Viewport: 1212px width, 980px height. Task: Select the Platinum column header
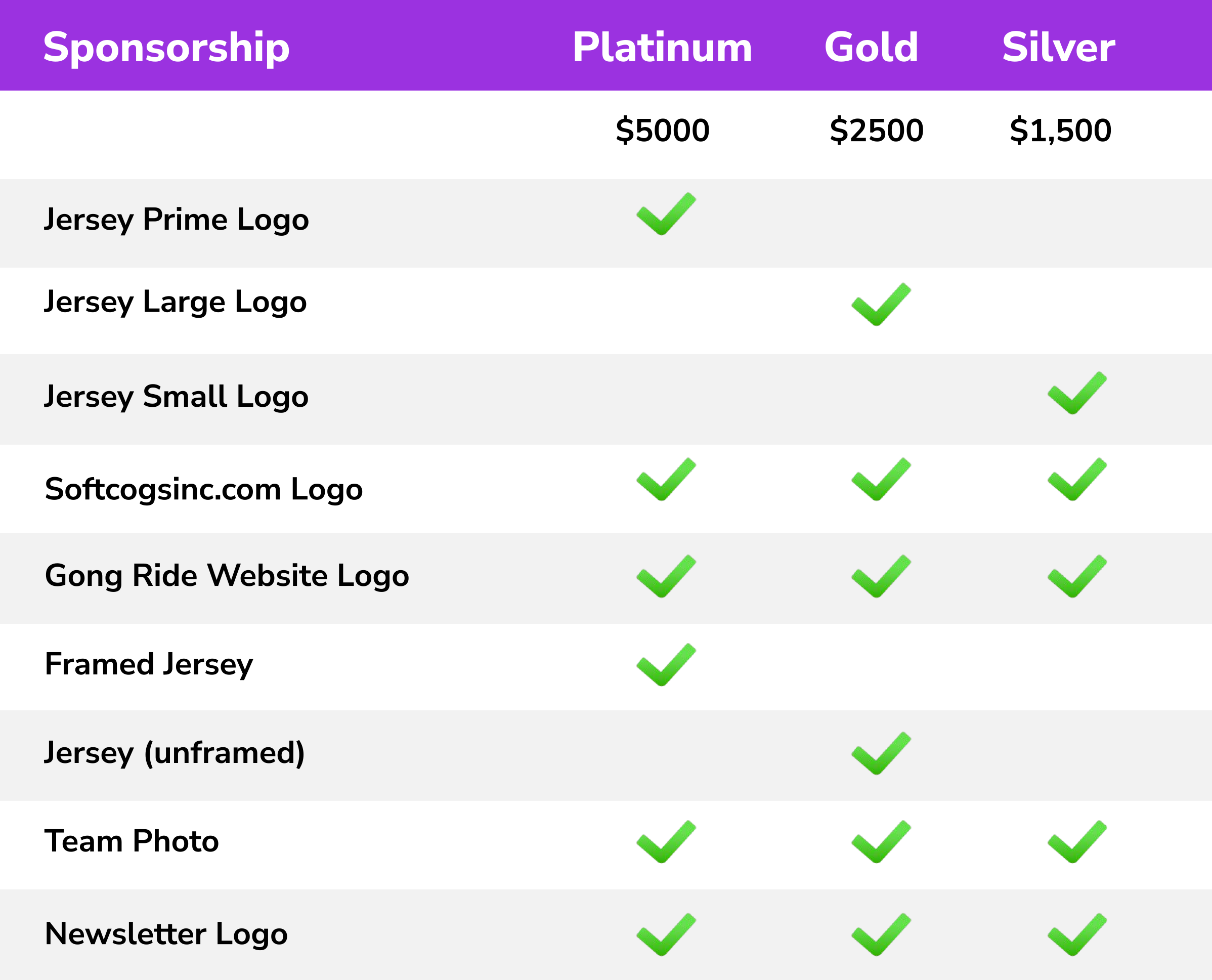coord(662,47)
